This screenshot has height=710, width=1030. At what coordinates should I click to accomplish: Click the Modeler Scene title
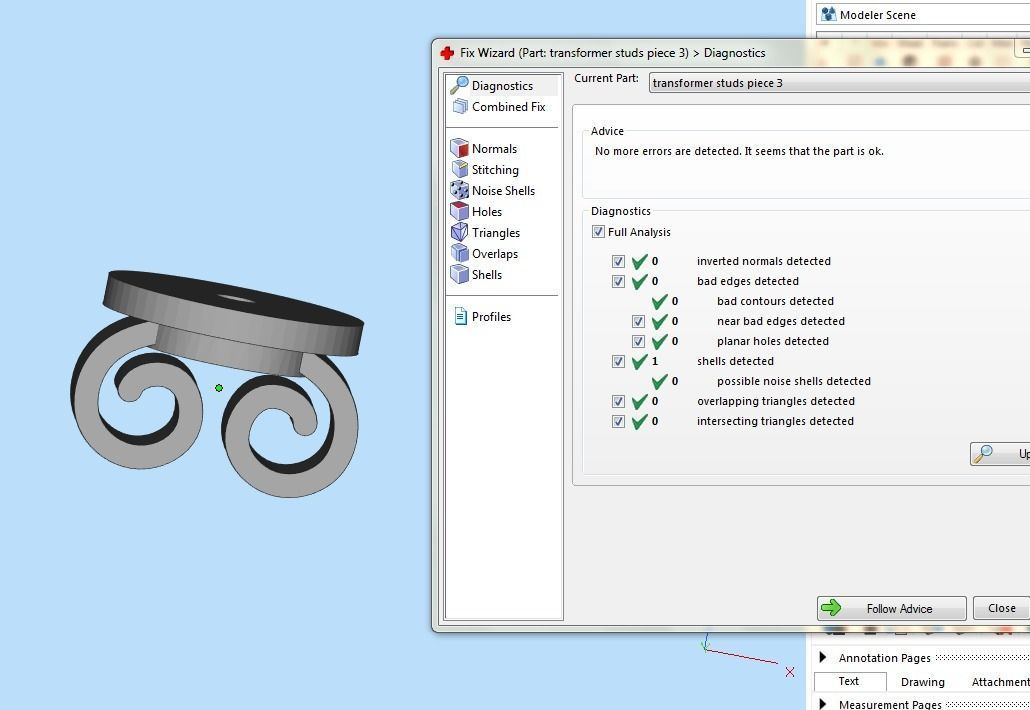tap(877, 14)
